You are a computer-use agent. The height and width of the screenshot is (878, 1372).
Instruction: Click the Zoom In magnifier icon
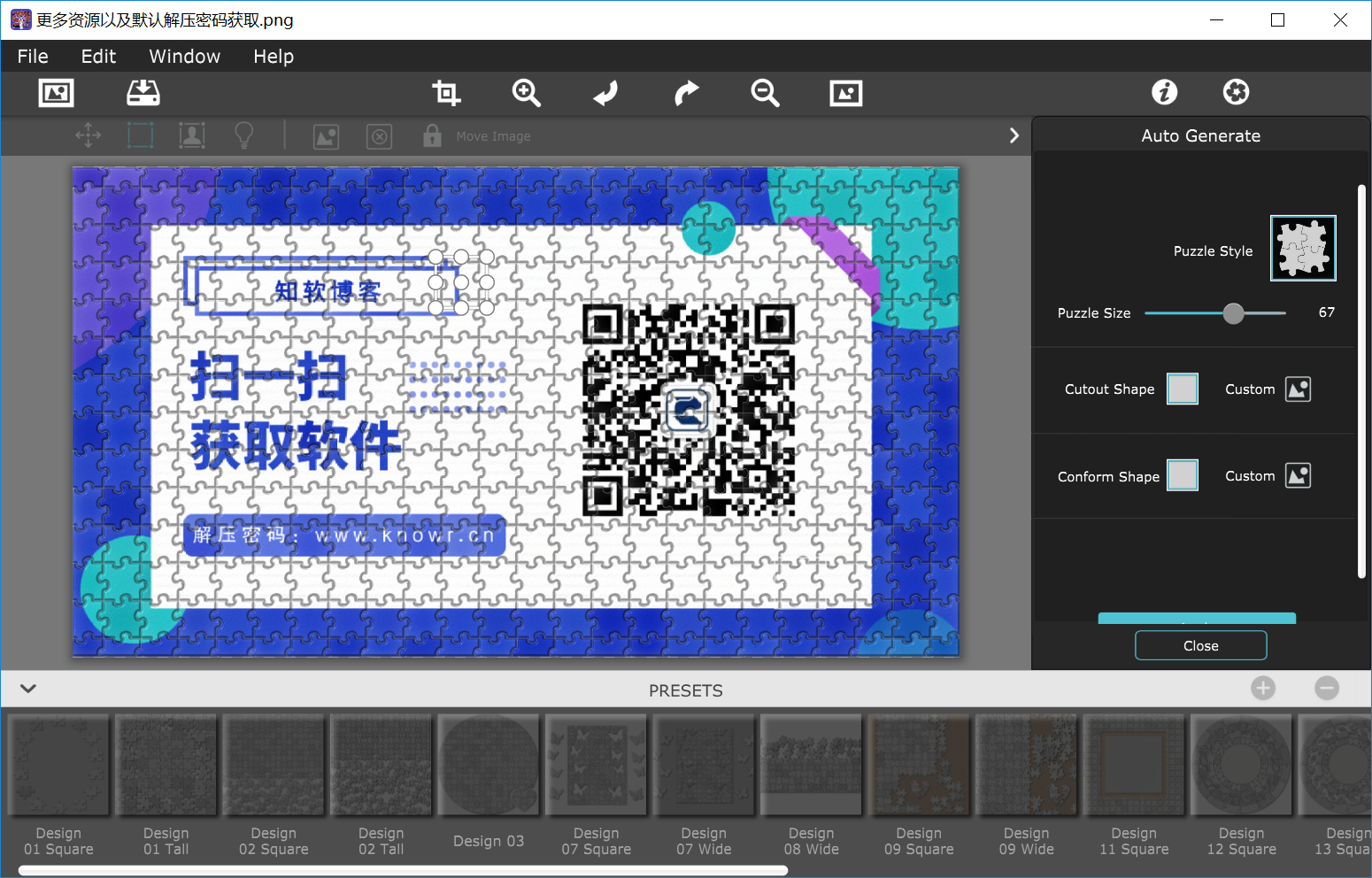coord(526,93)
